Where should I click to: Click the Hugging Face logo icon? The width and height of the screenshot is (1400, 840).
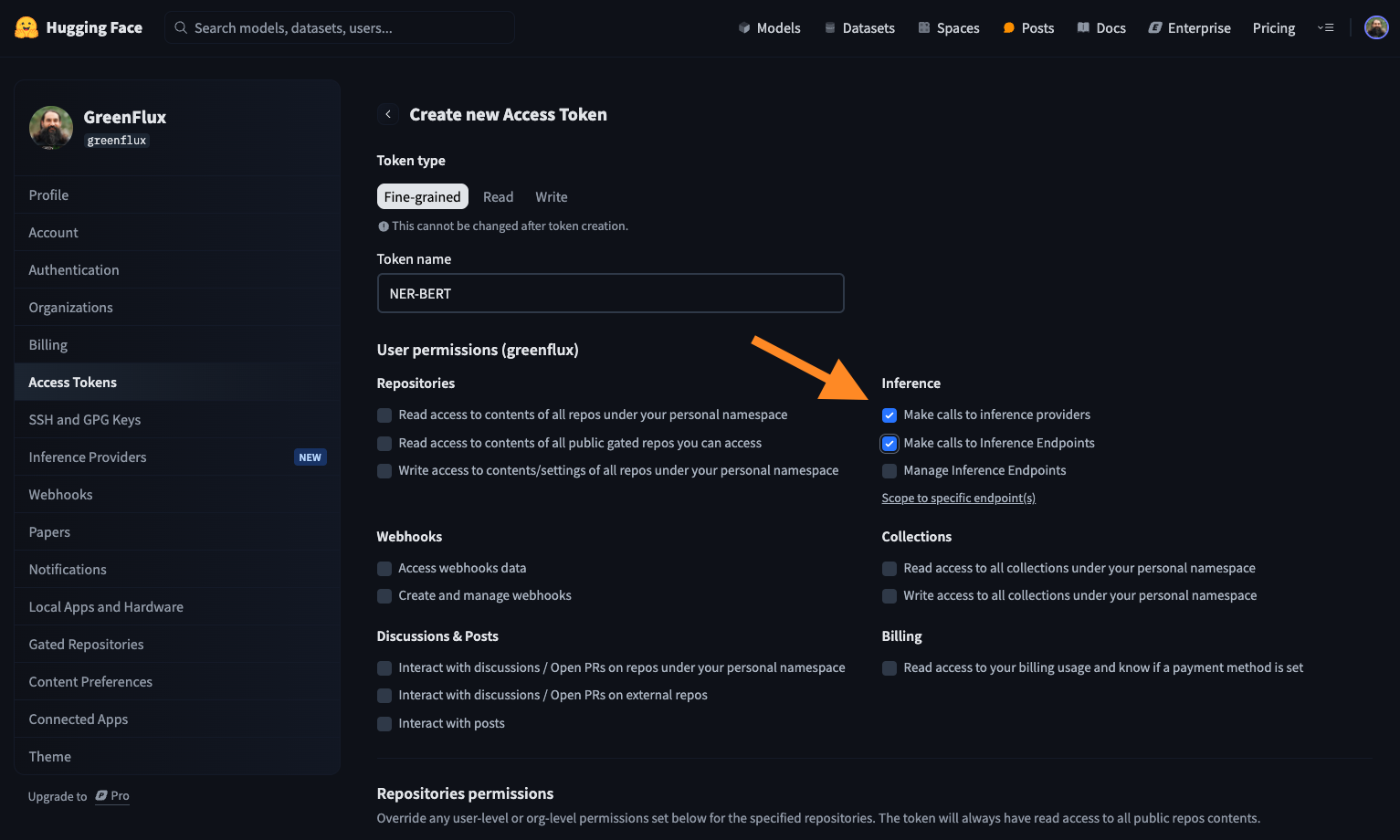point(26,27)
